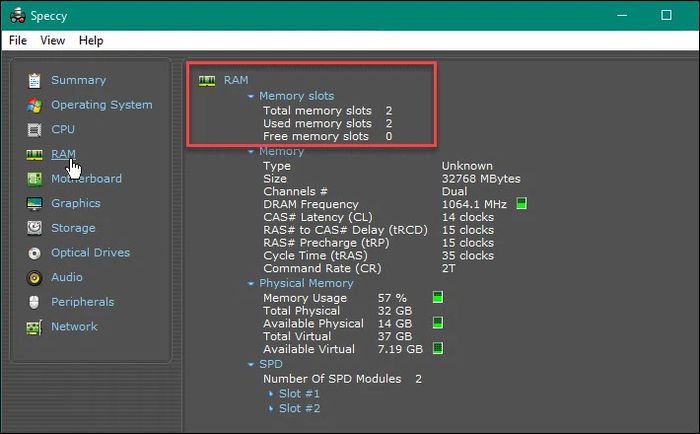700x434 pixels.
Task: Click the Used memory slots row
Action: (328, 124)
